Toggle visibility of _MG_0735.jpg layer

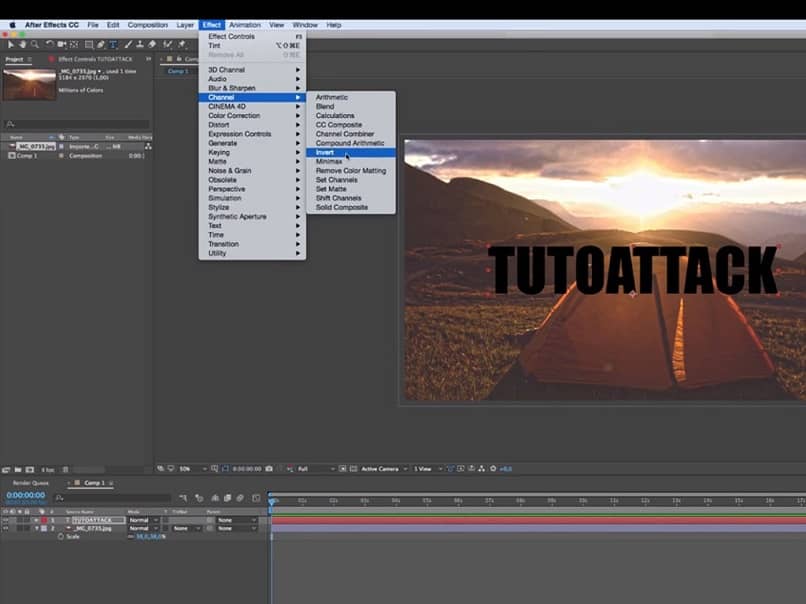[5, 528]
